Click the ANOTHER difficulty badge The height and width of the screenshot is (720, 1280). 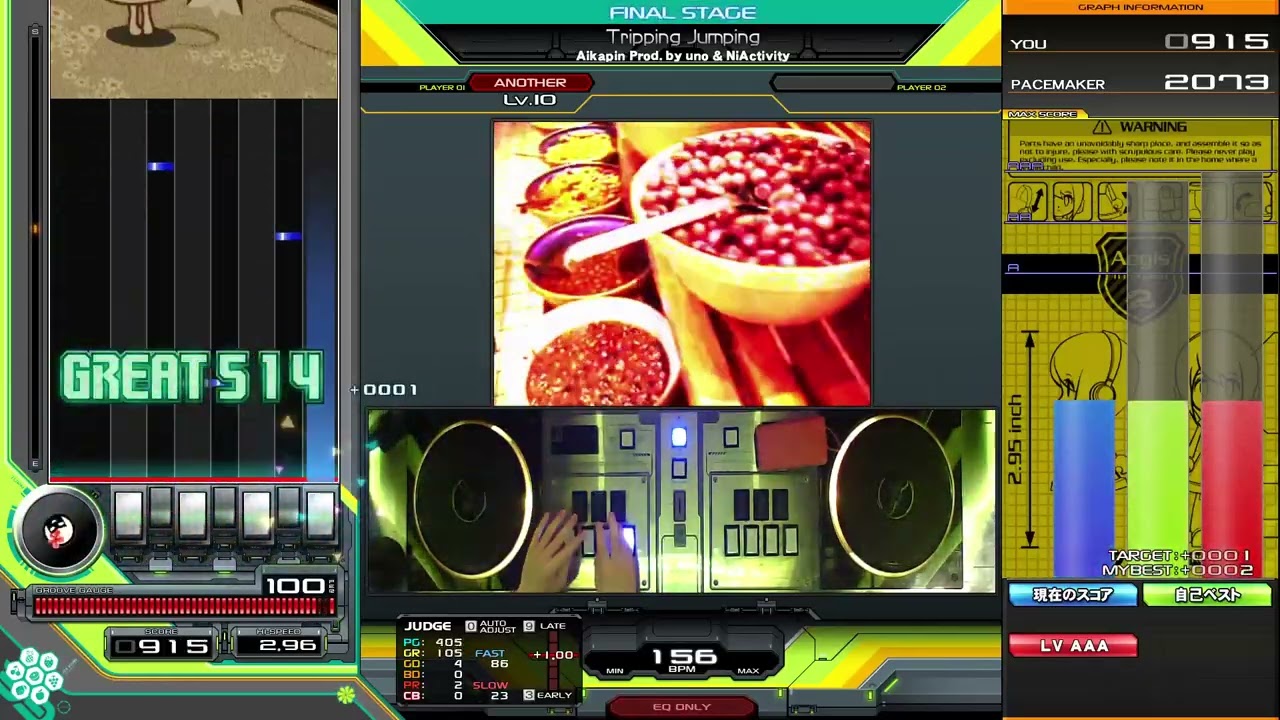(530, 83)
